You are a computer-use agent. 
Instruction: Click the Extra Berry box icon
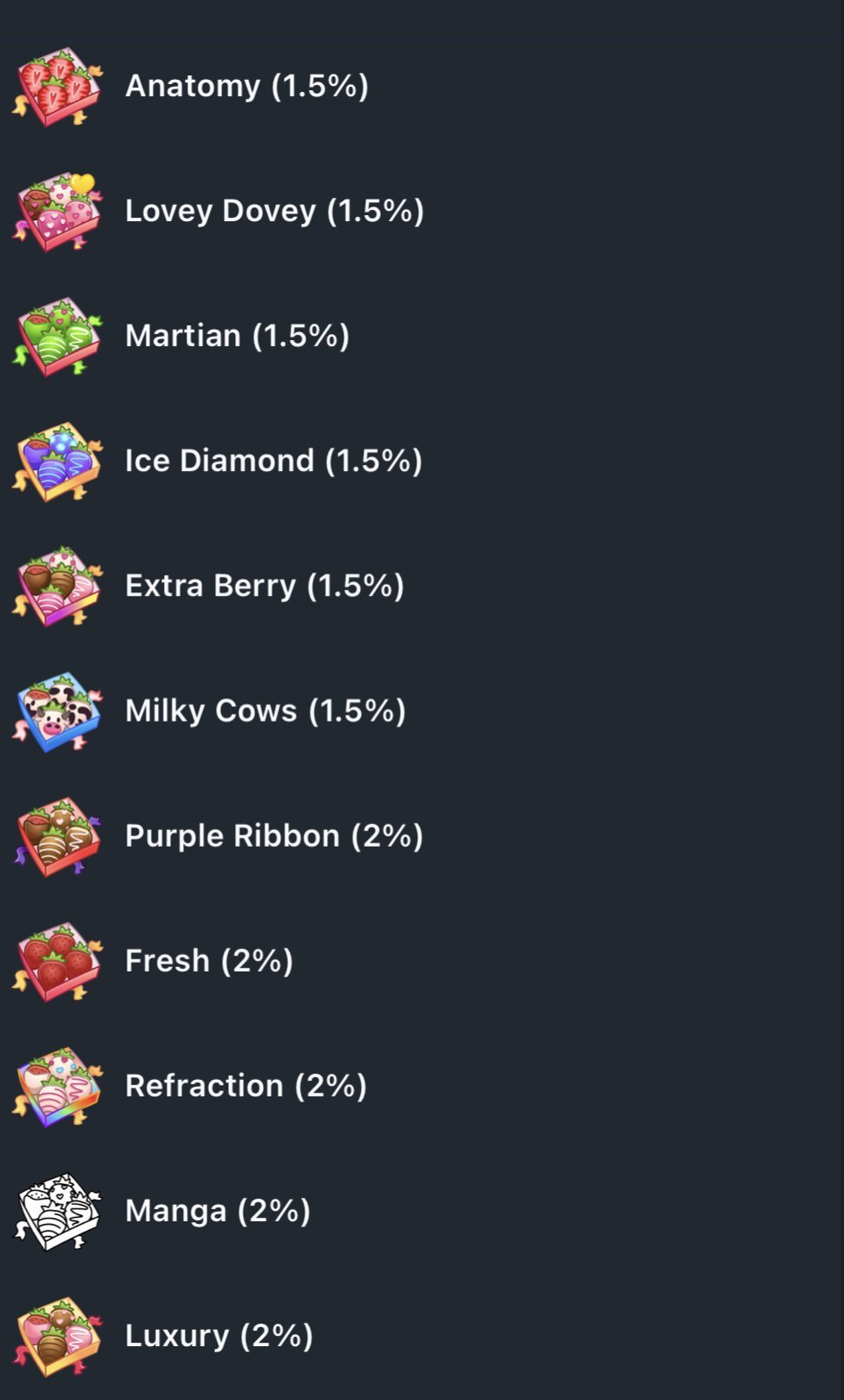click(x=57, y=586)
